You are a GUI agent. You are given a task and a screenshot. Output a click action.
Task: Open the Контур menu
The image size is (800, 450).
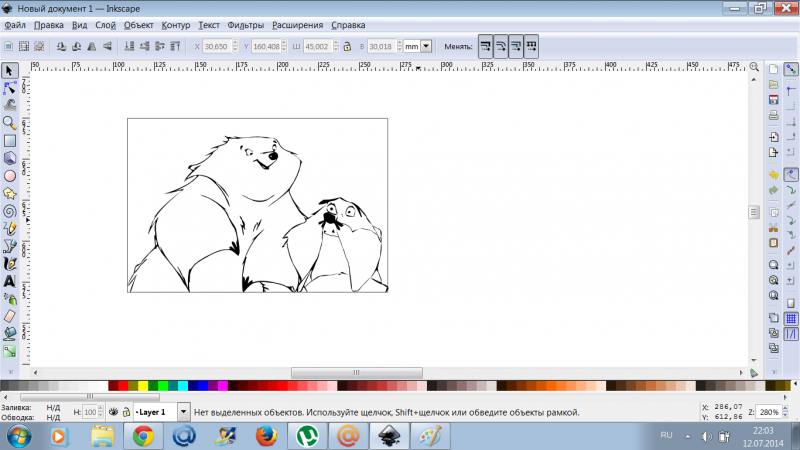pos(176,25)
